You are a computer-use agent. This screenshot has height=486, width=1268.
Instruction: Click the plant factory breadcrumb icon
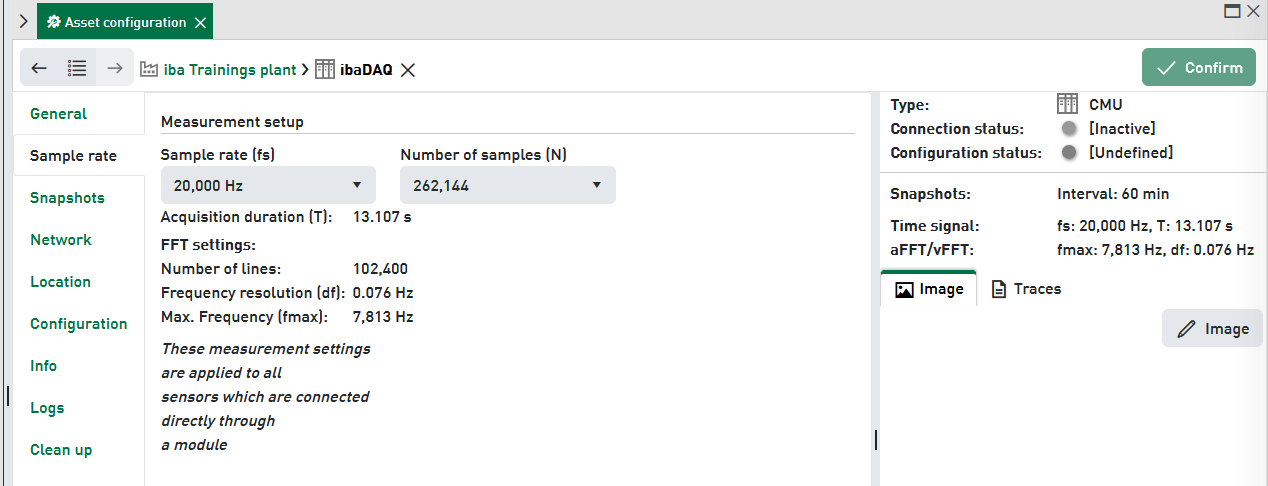point(149,70)
